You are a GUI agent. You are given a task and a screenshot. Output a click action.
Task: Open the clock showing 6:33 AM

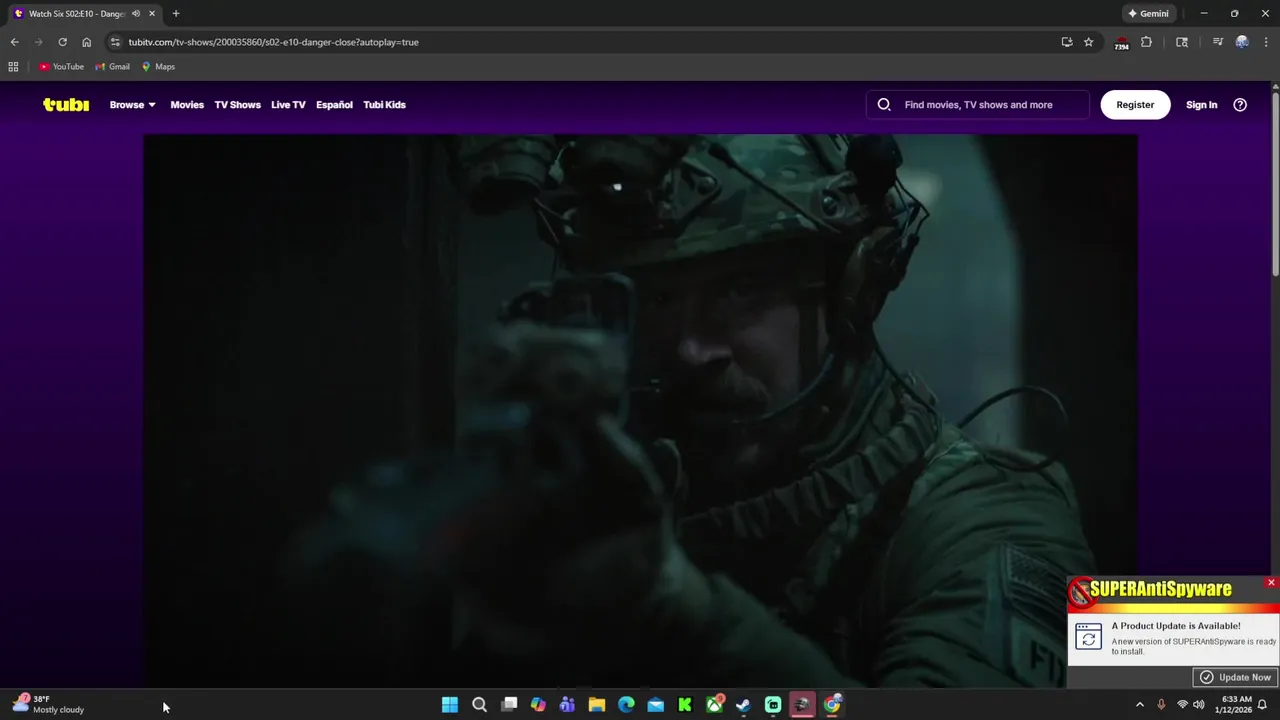click(1236, 705)
